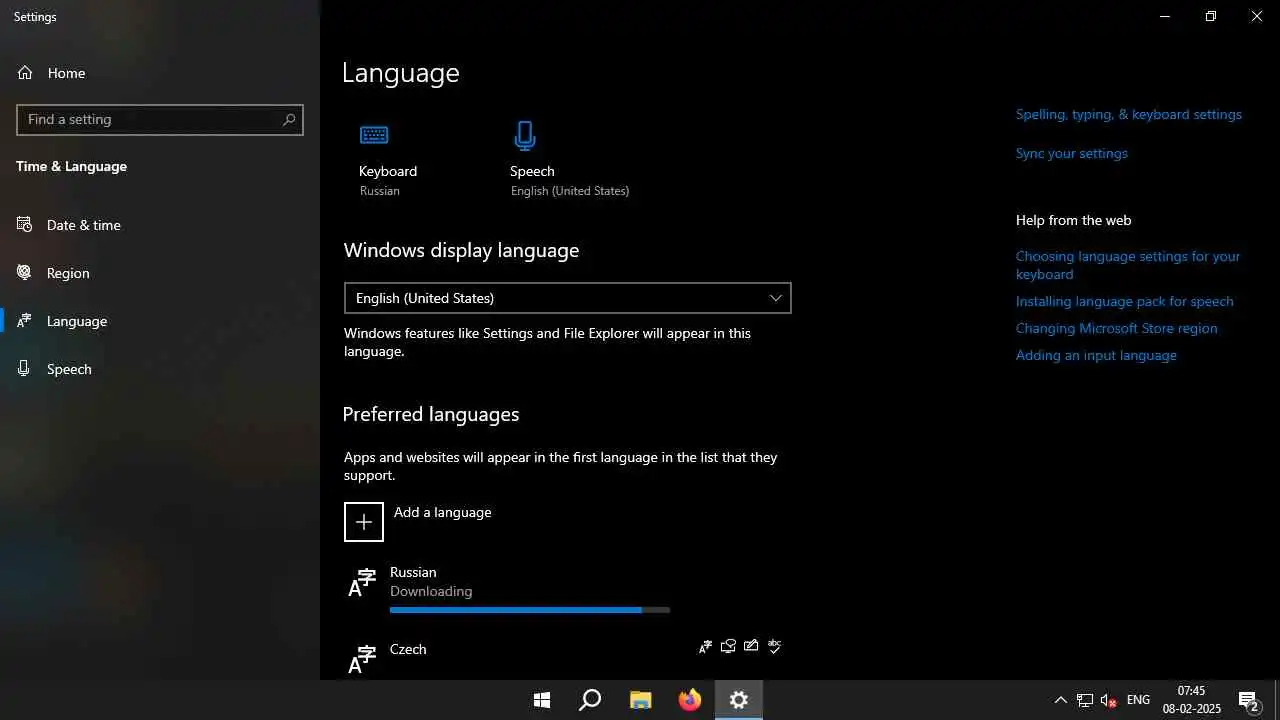Click Czech spell-check abc feature icon
This screenshot has width=1280, height=720.
[774, 646]
